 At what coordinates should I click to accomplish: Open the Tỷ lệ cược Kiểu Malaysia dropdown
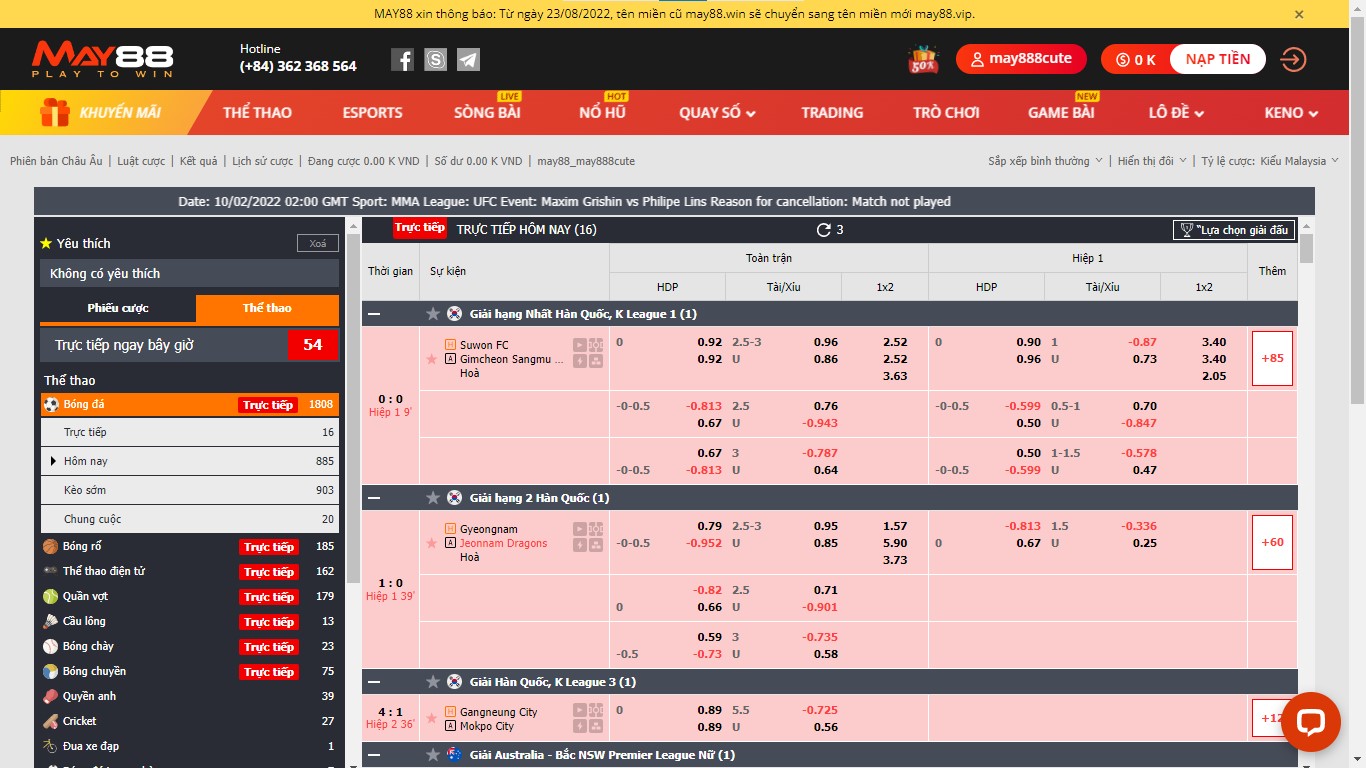click(1270, 161)
